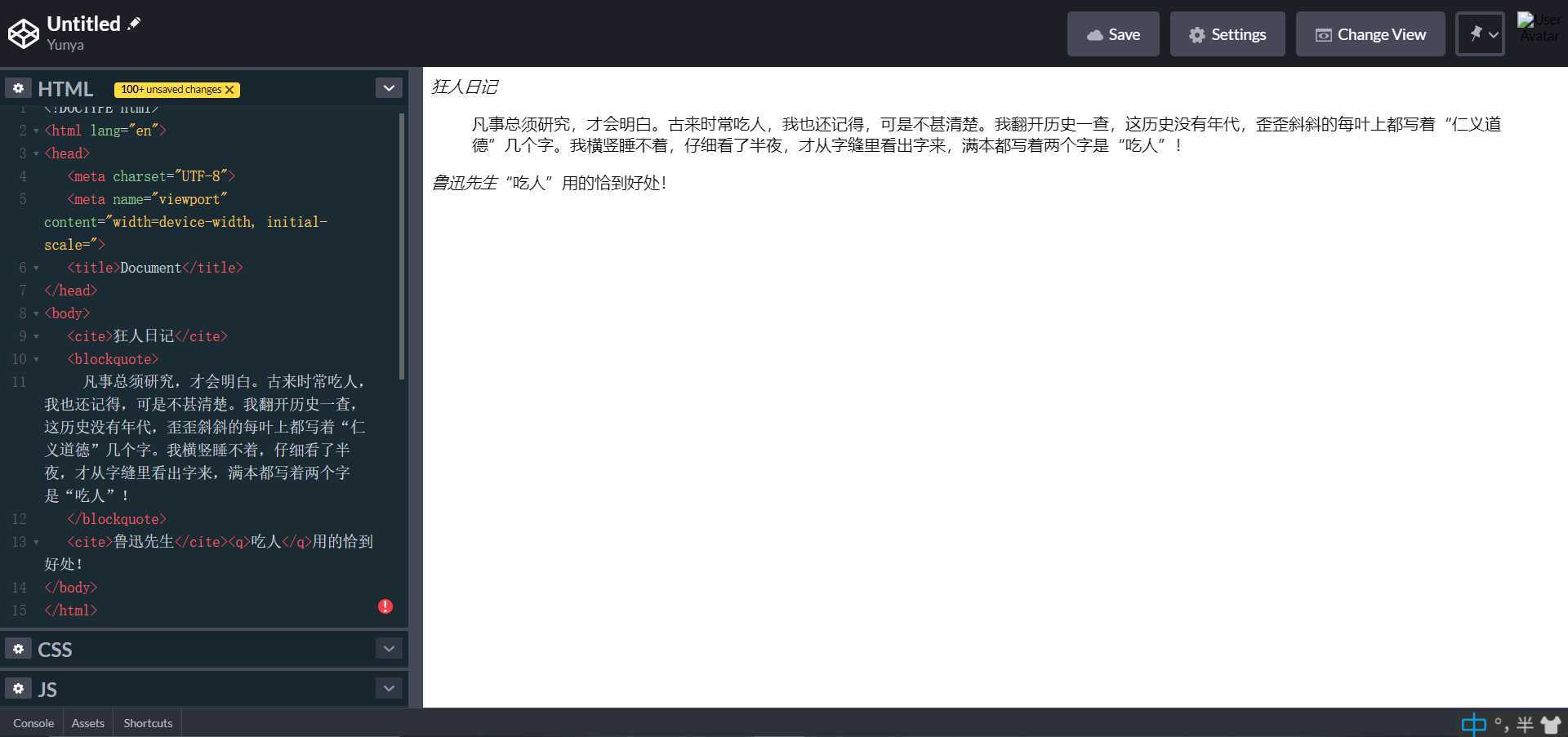1568x737 pixels.
Task: Save the pen
Action: (1113, 34)
